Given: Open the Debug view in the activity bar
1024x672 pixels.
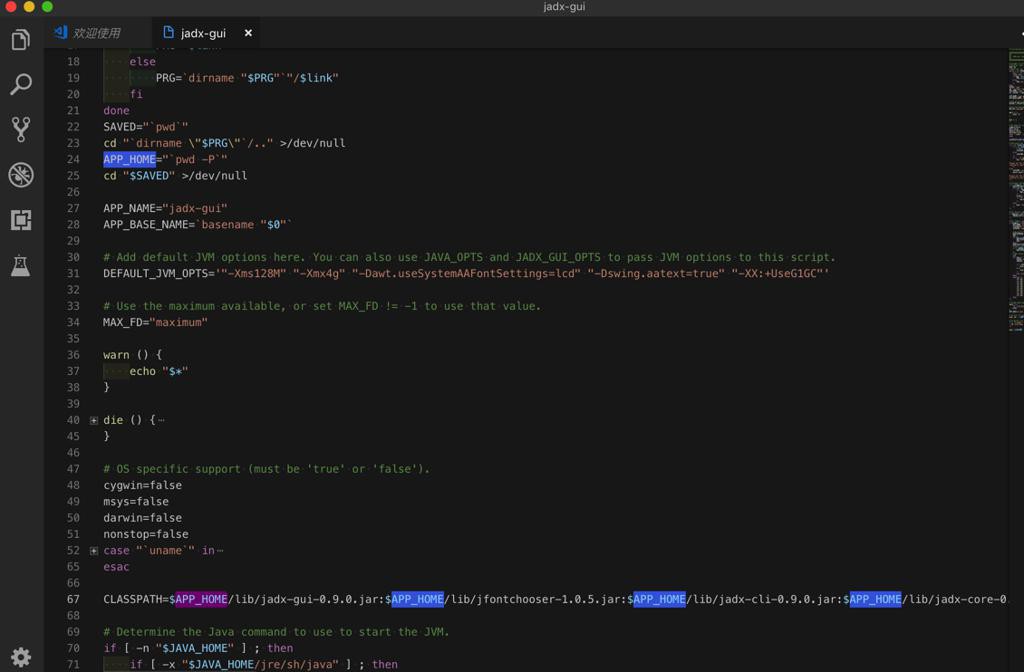Looking at the screenshot, I should (21, 174).
